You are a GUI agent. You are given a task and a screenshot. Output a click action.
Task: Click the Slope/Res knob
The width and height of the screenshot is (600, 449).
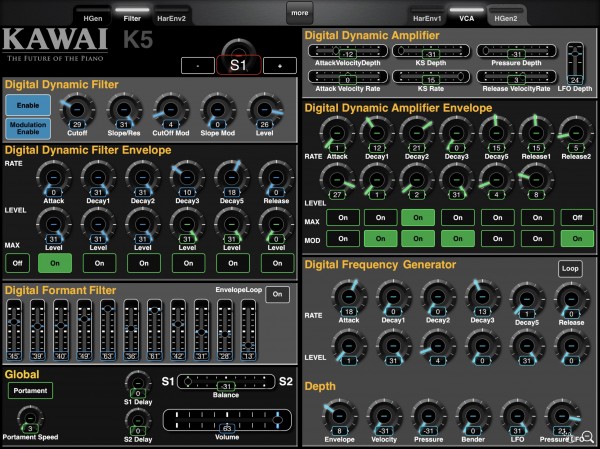click(x=124, y=110)
